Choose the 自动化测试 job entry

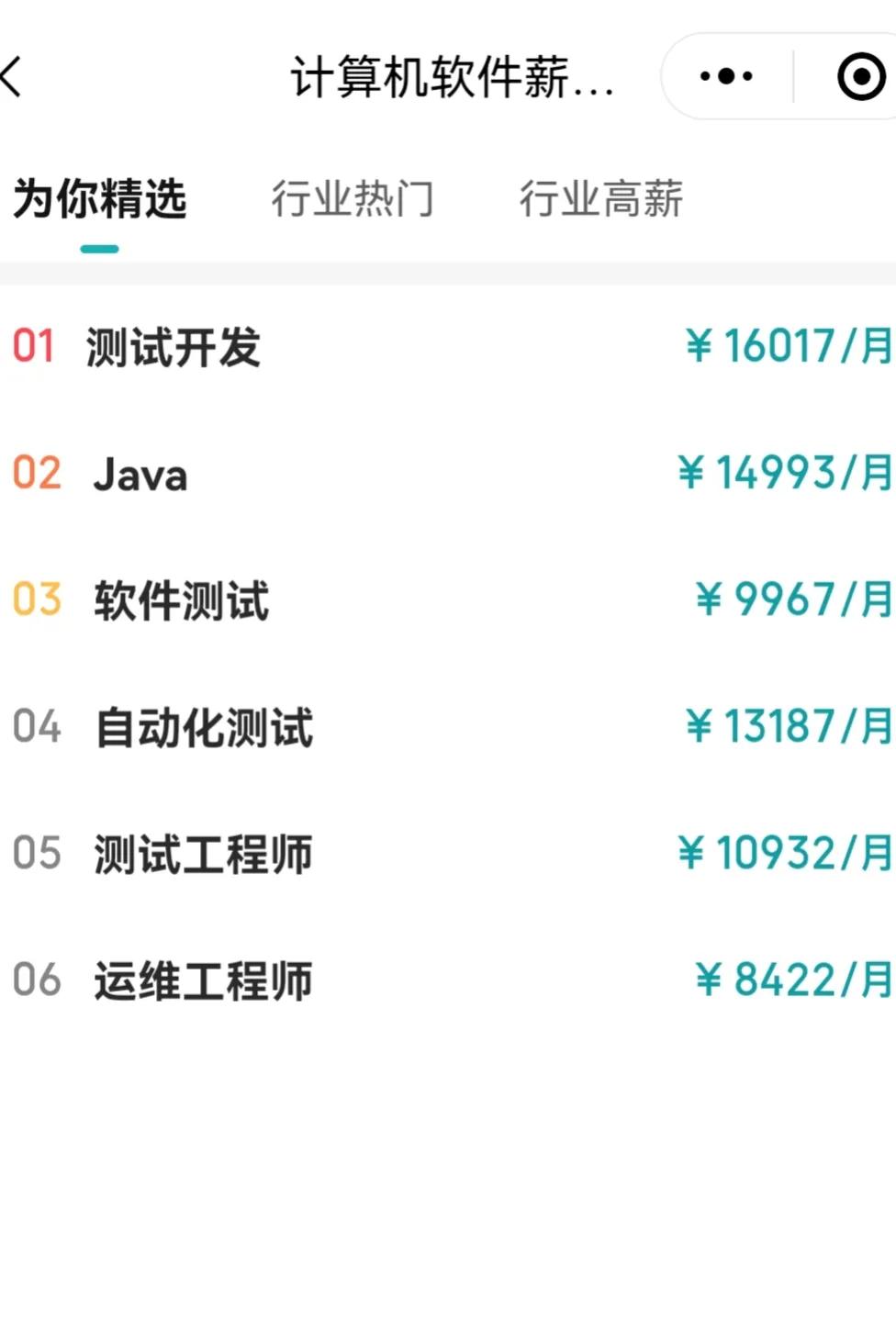(x=205, y=727)
